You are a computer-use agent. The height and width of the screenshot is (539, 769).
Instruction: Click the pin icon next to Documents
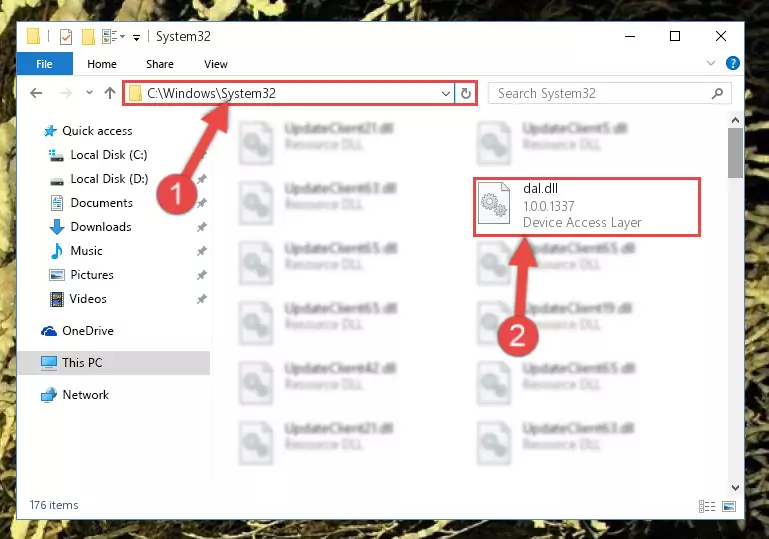[x=202, y=203]
